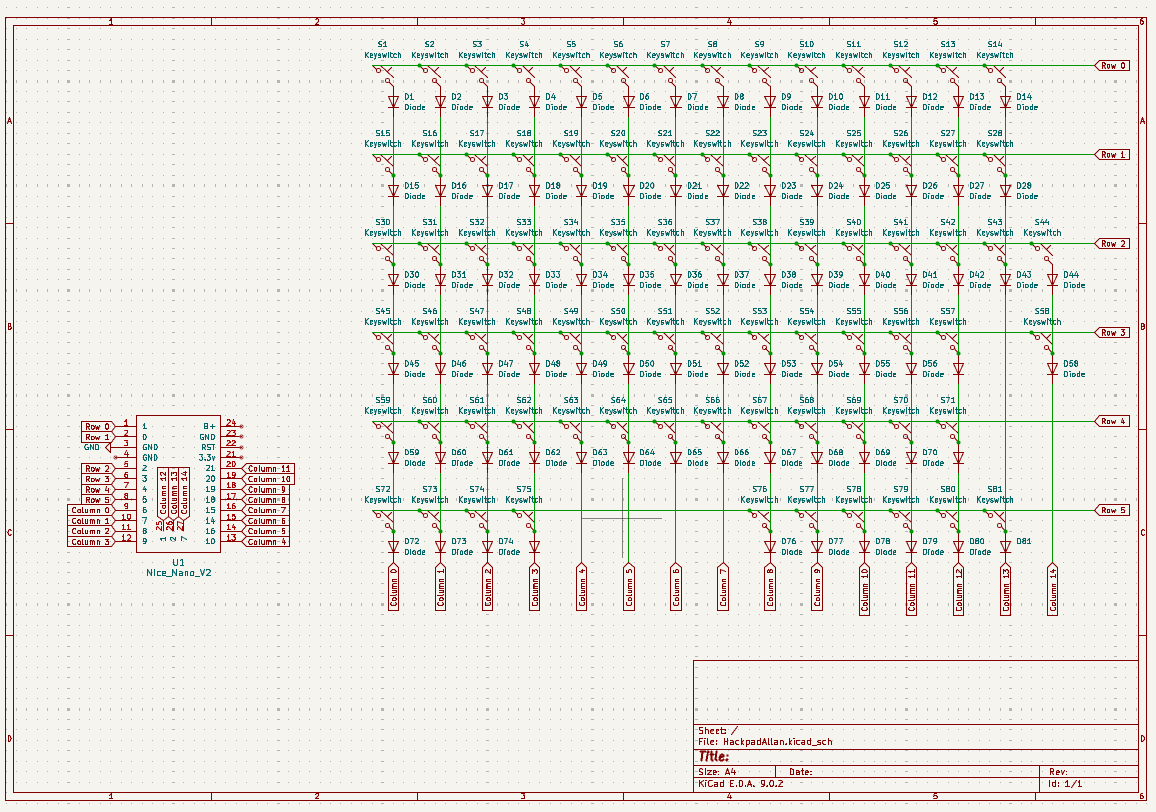Screen dimensions: 1156x812
Task: Click the S81 keyswitch reference label
Action: (995, 489)
